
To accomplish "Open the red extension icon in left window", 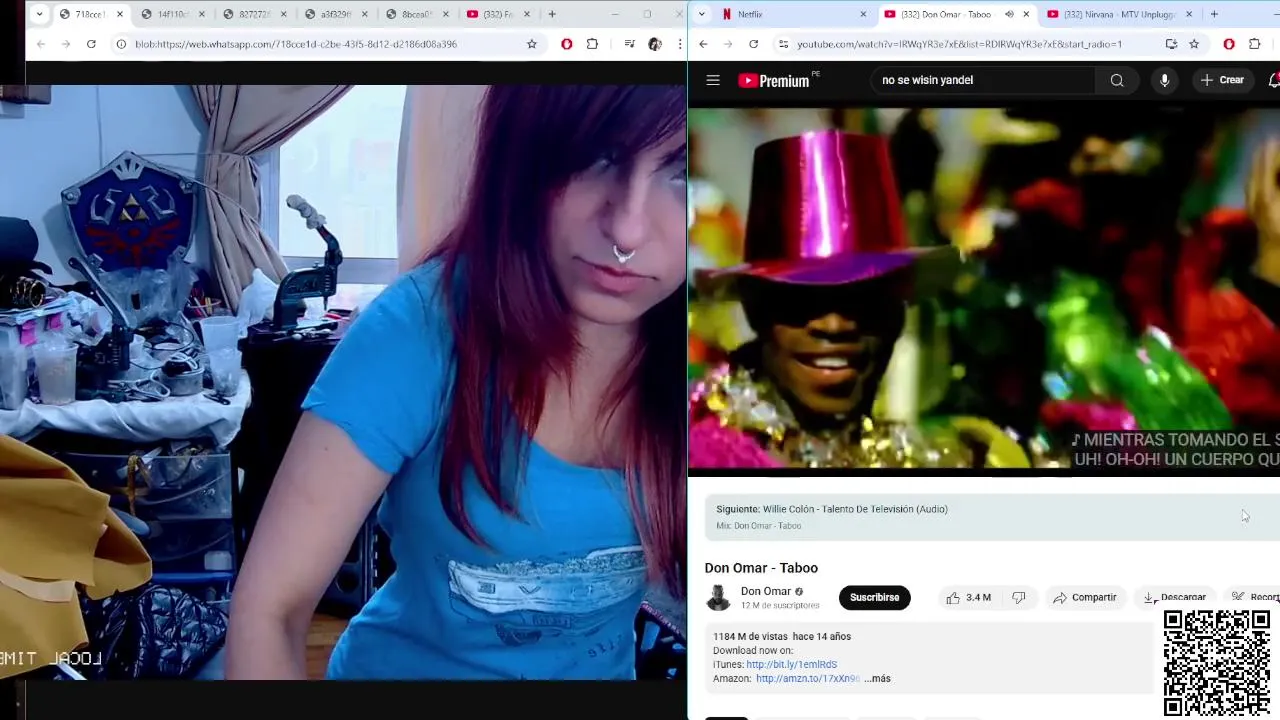I will [567, 44].
